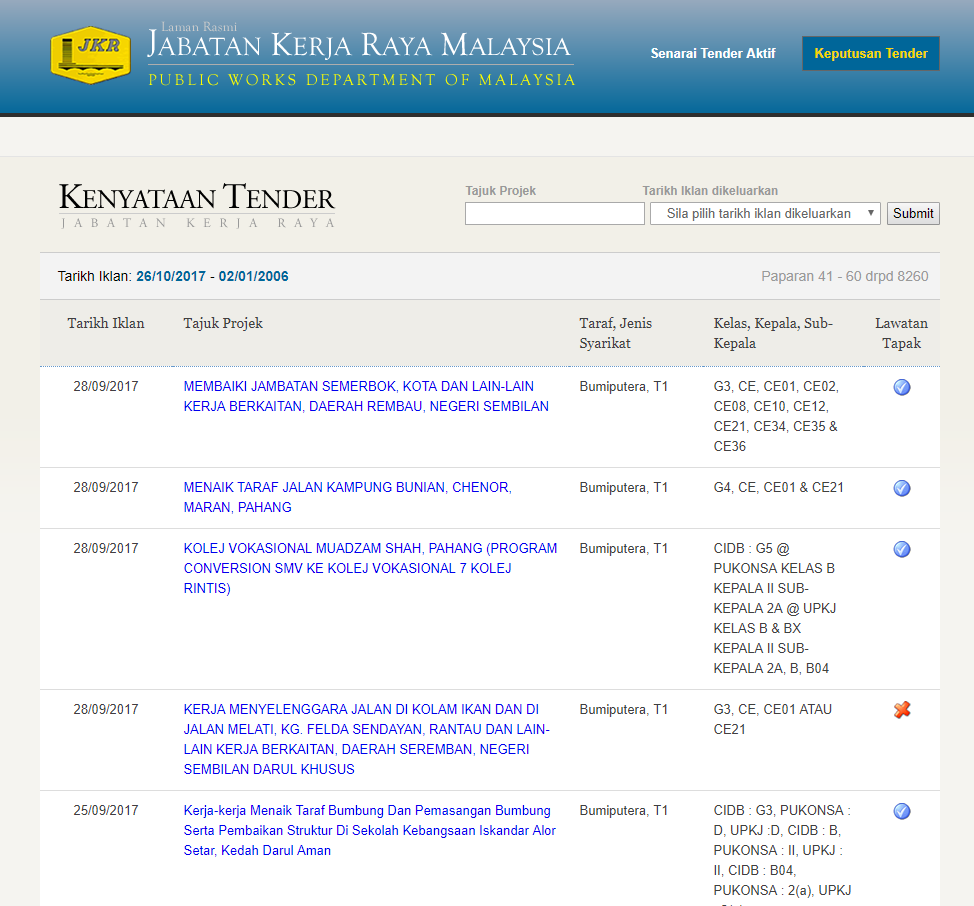Click the Paparan 41 - 60 drpd 8260 text

844,276
